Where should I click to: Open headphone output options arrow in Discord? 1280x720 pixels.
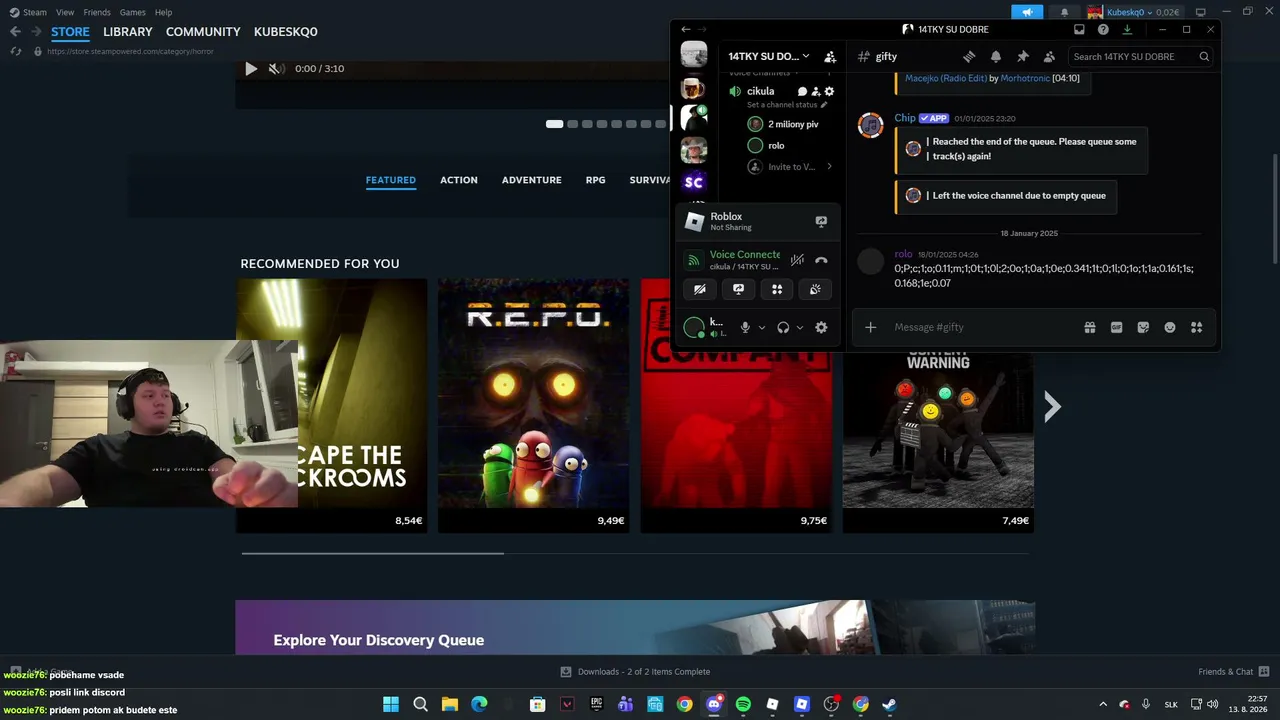click(799, 327)
